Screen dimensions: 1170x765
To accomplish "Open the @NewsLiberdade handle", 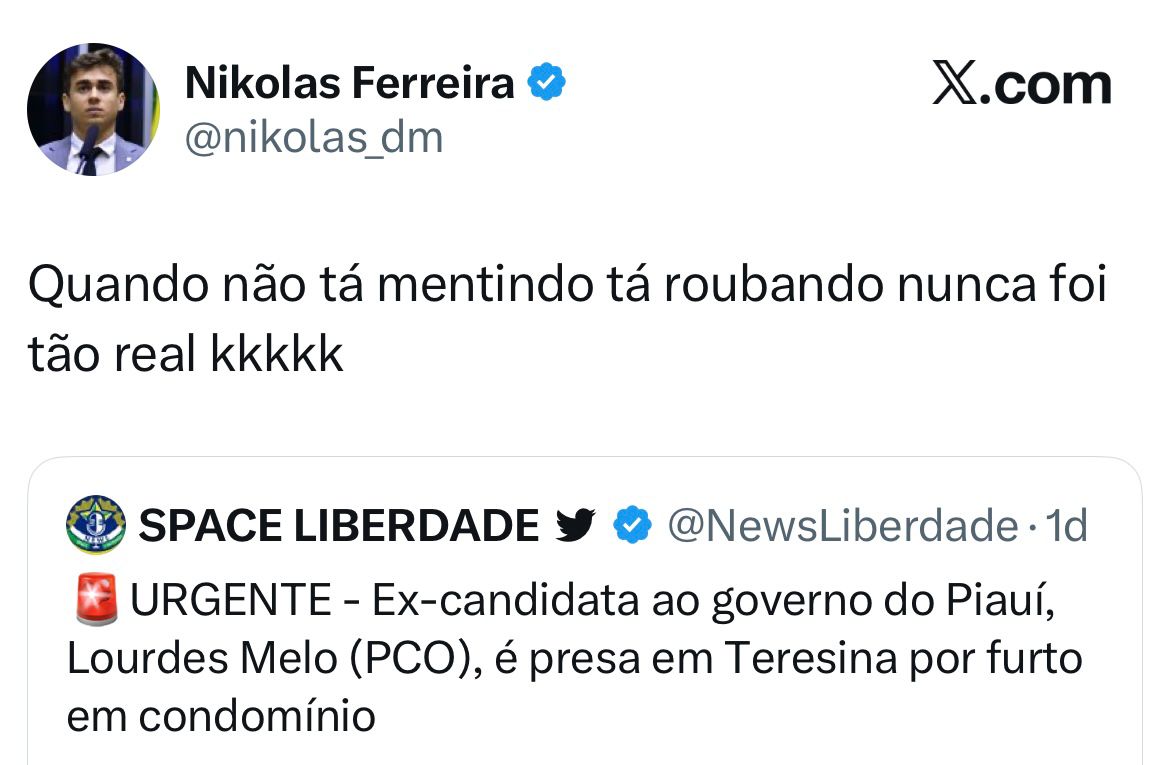I will [x=842, y=525].
